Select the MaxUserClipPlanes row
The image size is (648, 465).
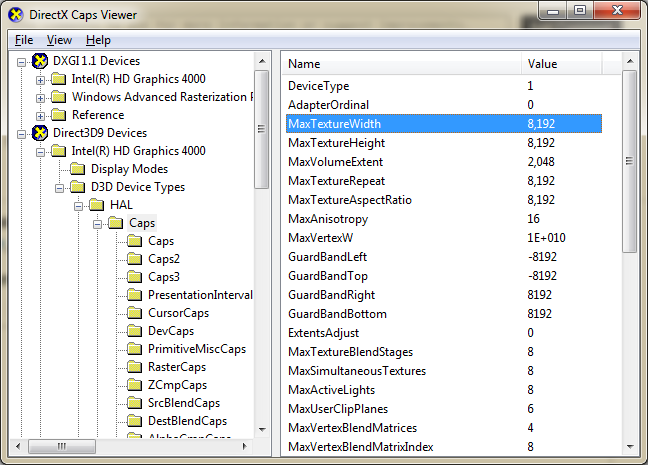(x=444, y=409)
